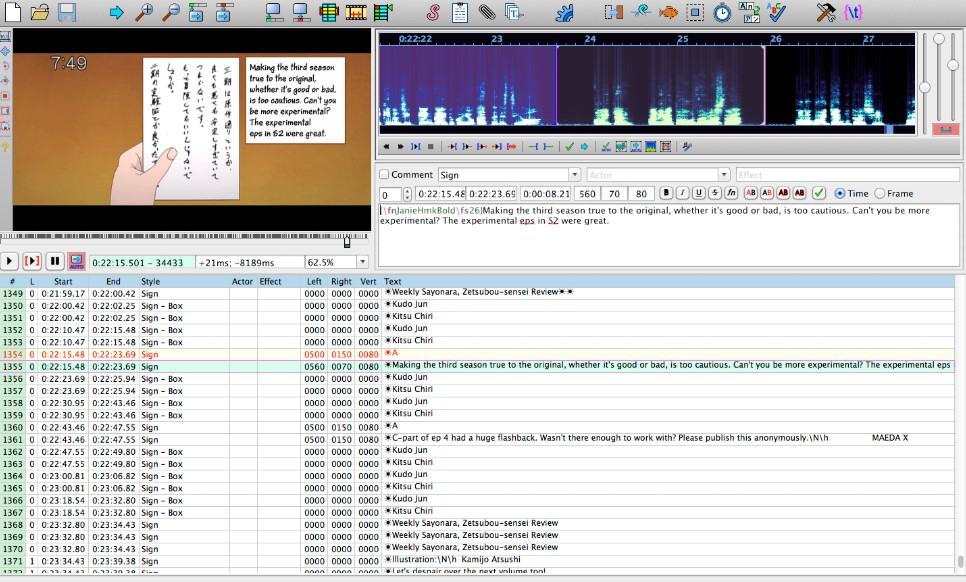
Task: Click the italic formatting button
Action: pos(684,193)
